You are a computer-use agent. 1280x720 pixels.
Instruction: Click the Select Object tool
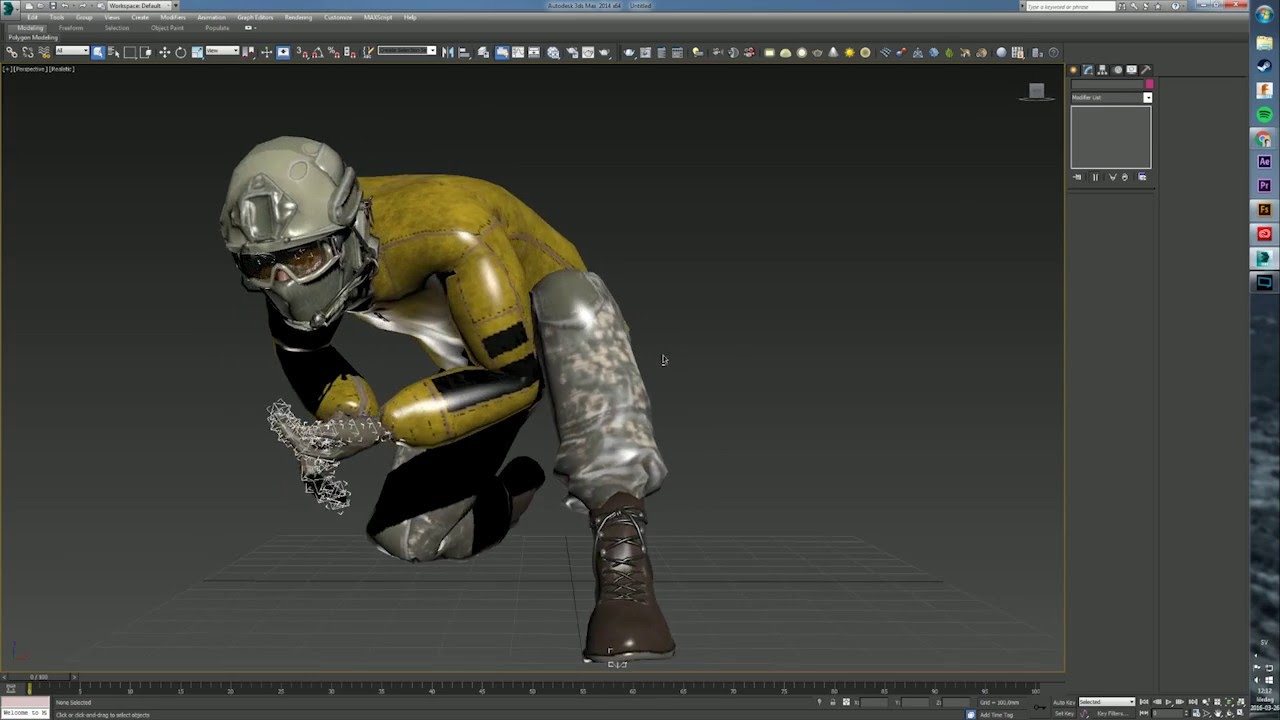pos(98,52)
